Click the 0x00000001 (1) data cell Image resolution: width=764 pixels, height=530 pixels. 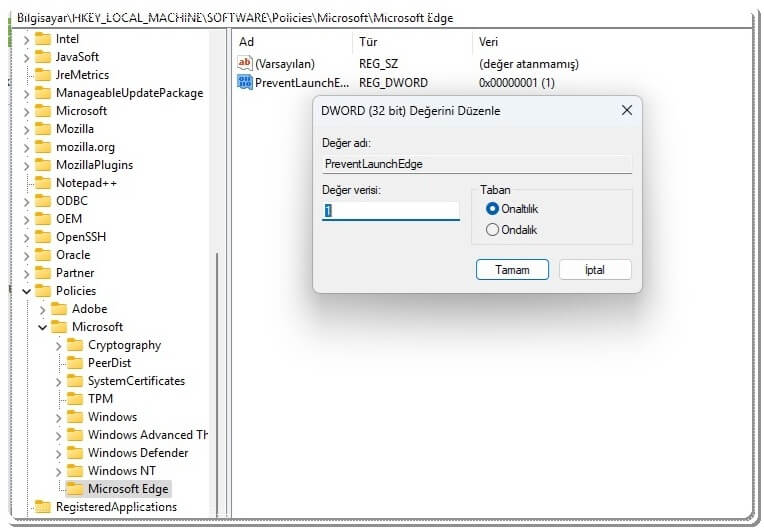pos(517,83)
